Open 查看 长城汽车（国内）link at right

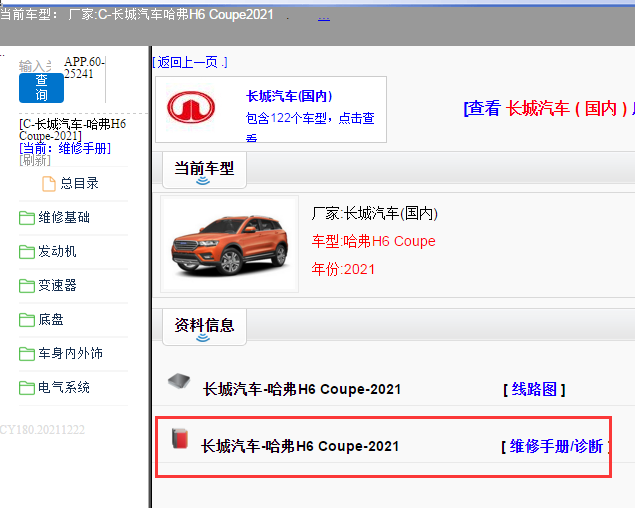549,109
